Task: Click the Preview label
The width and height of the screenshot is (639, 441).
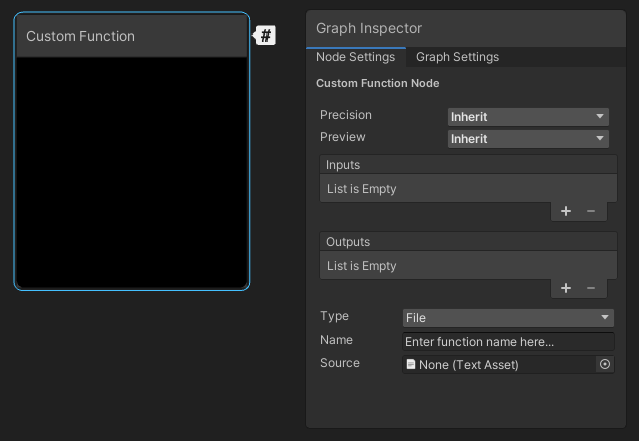Action: 343,137
